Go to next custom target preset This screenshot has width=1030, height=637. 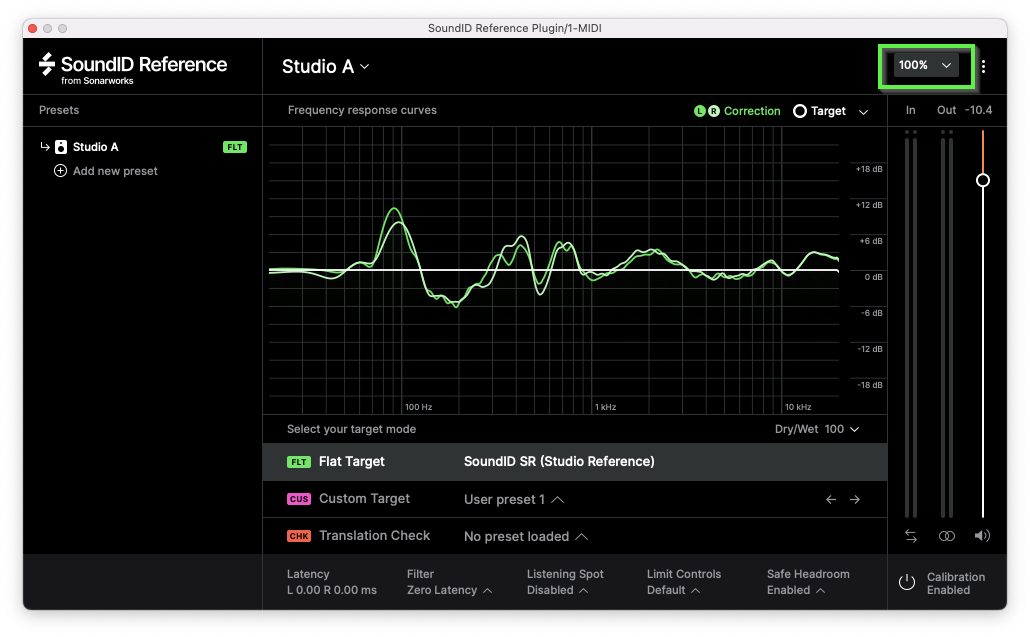[855, 500]
